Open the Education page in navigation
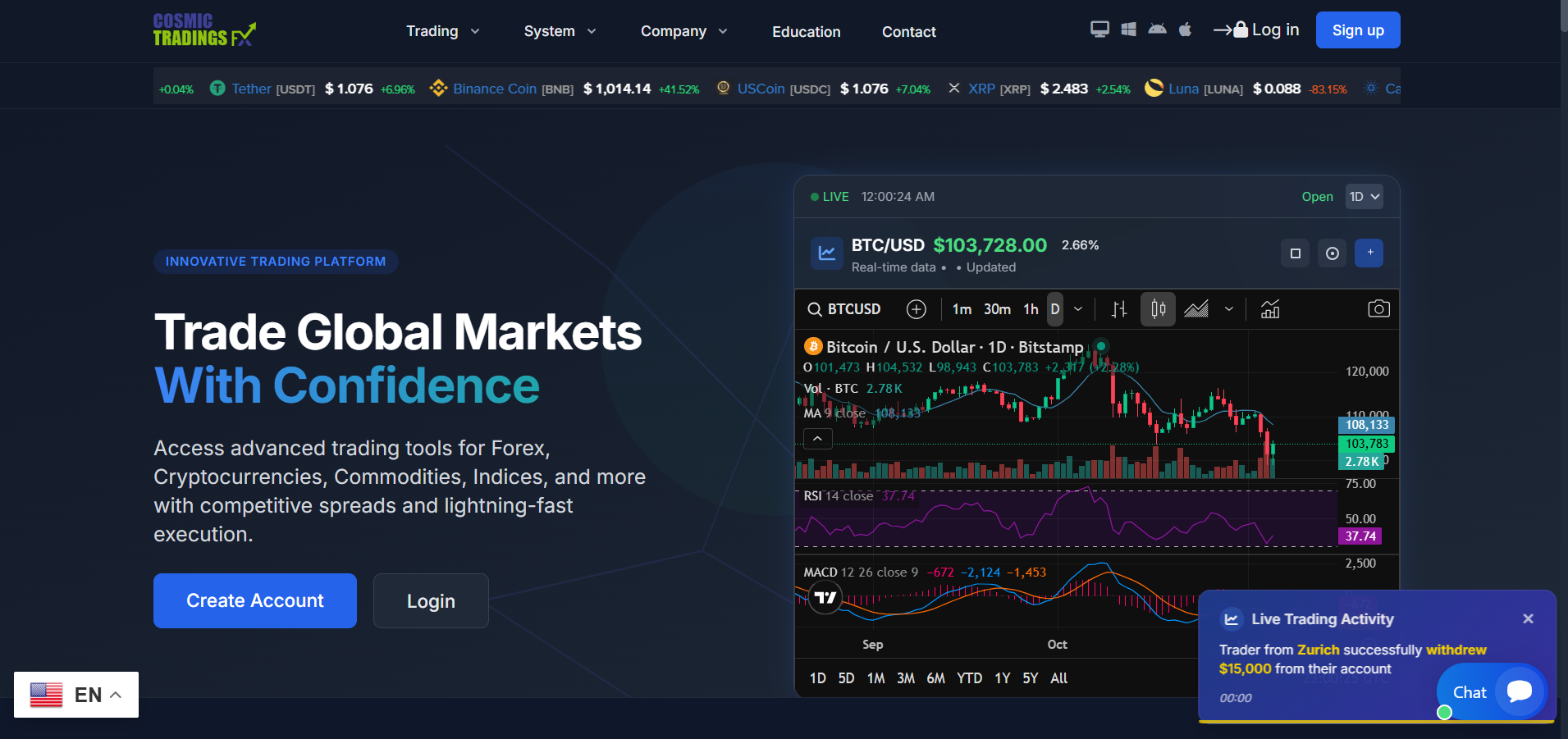The height and width of the screenshot is (739, 1568). (x=806, y=32)
